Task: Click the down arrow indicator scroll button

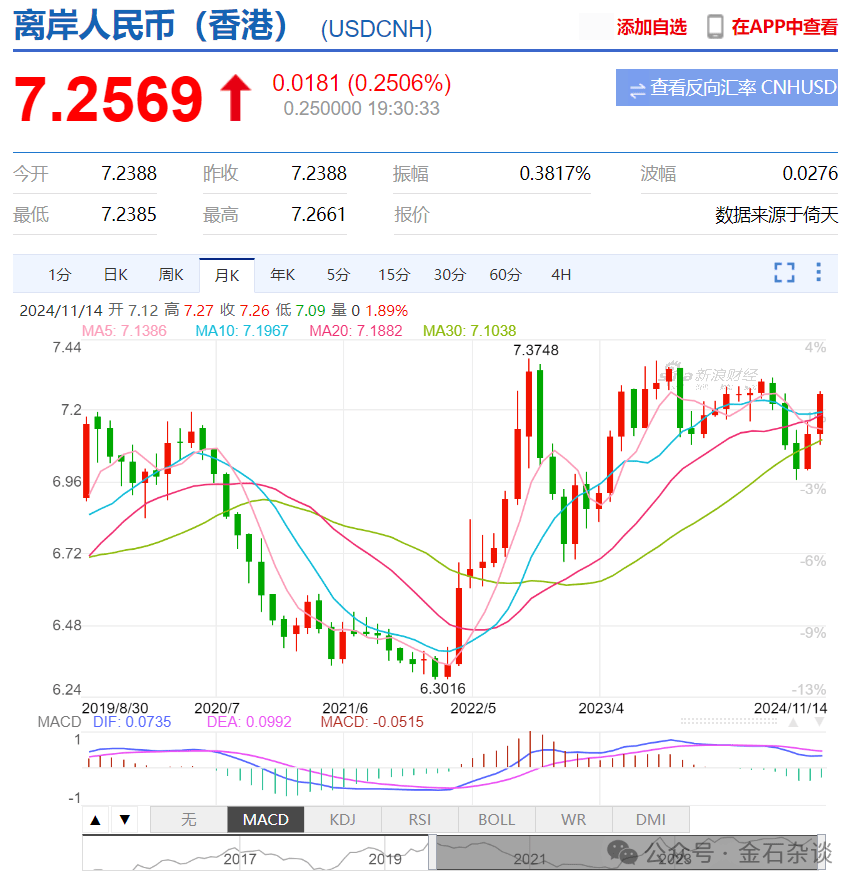Action: tap(125, 819)
